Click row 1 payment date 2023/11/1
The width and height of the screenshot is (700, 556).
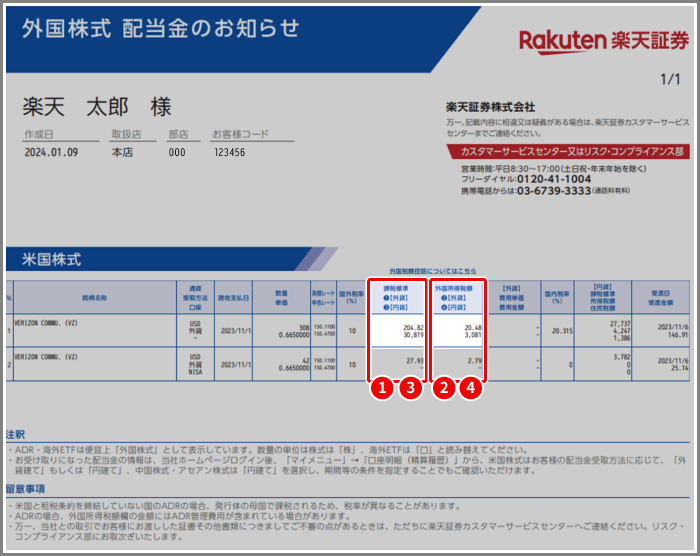pos(235,331)
